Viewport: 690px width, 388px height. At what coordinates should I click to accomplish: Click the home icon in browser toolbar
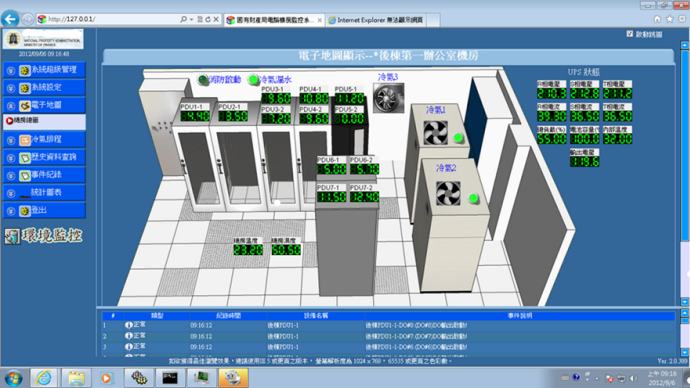[x=657, y=19]
